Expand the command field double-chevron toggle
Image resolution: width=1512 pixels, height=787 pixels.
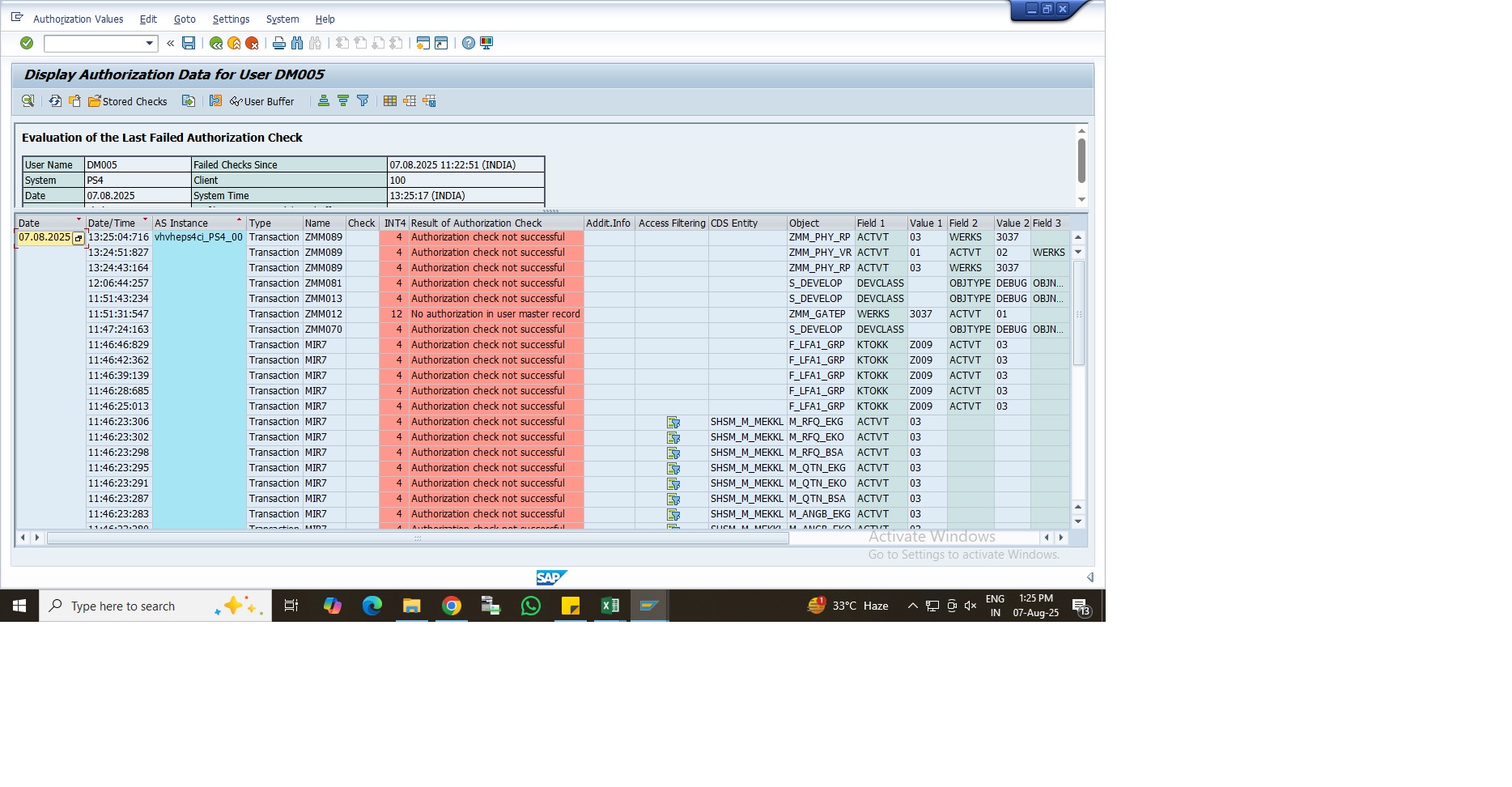point(171,43)
